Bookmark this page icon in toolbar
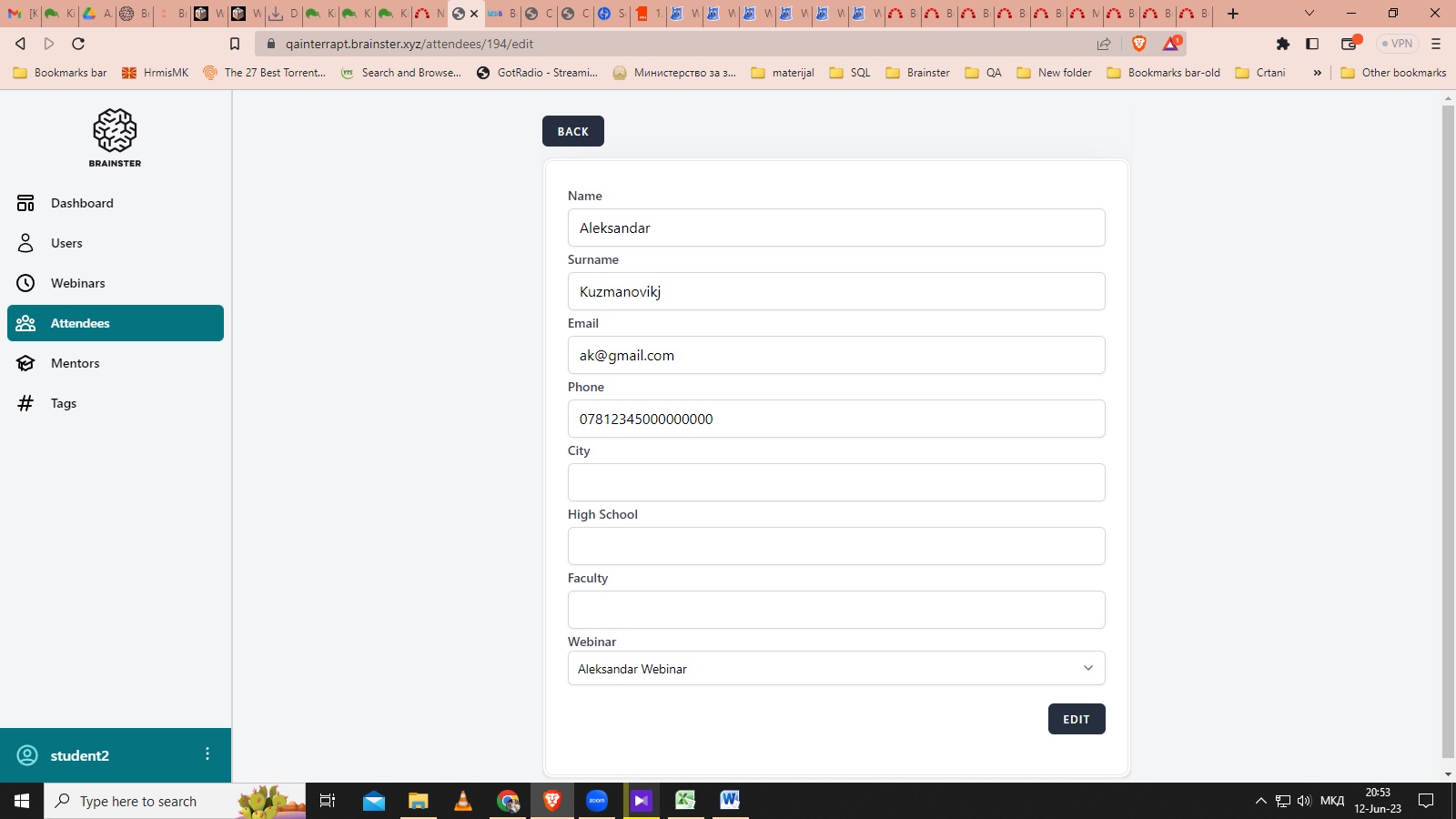Screen dimensions: 1456x819 235,44
